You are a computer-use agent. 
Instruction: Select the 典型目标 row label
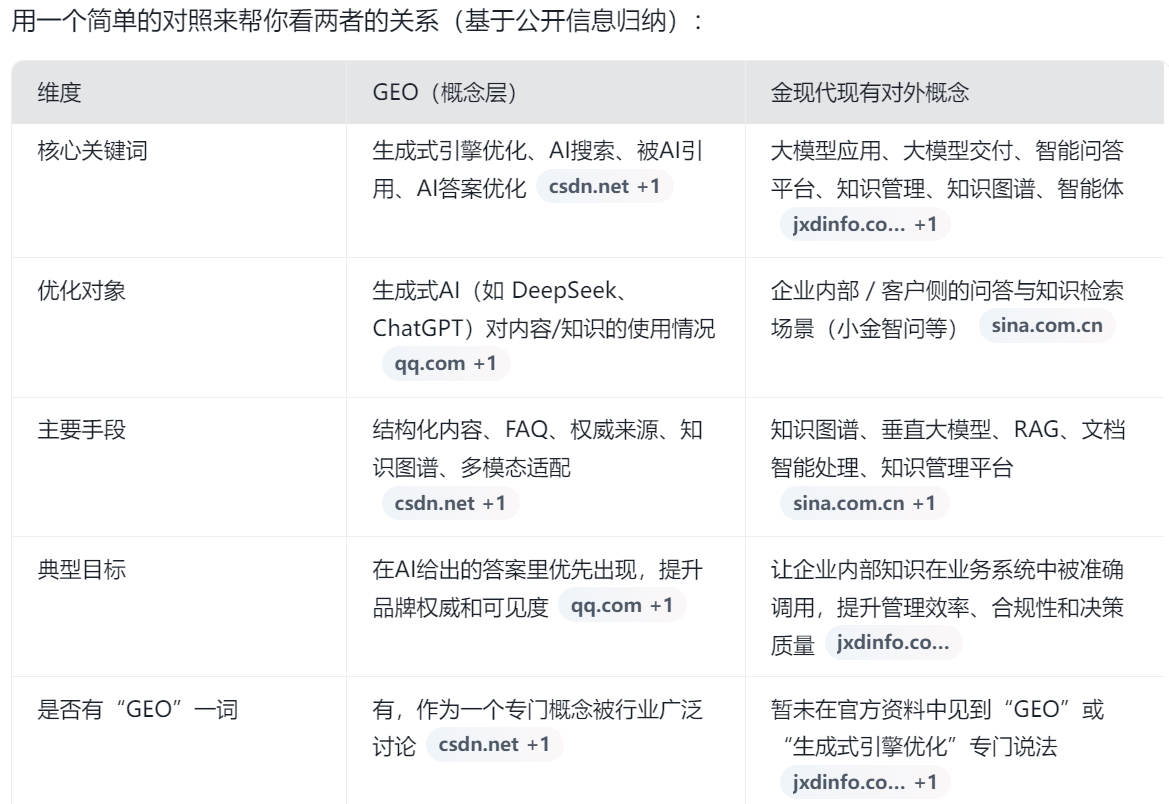click(x=73, y=569)
